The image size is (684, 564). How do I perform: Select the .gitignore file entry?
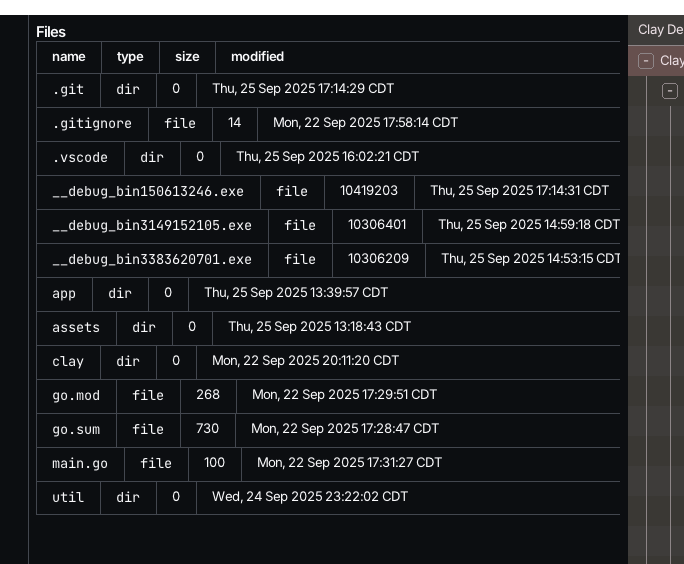coord(92,123)
